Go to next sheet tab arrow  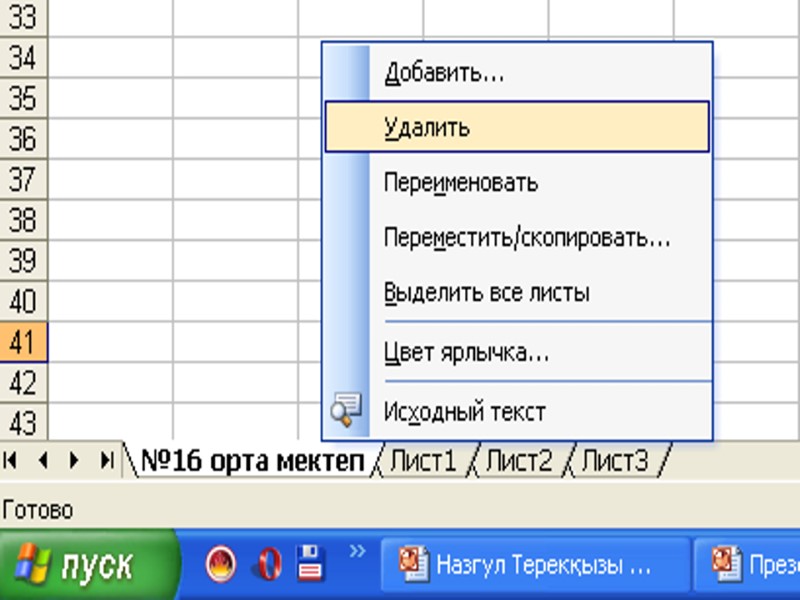point(74,460)
